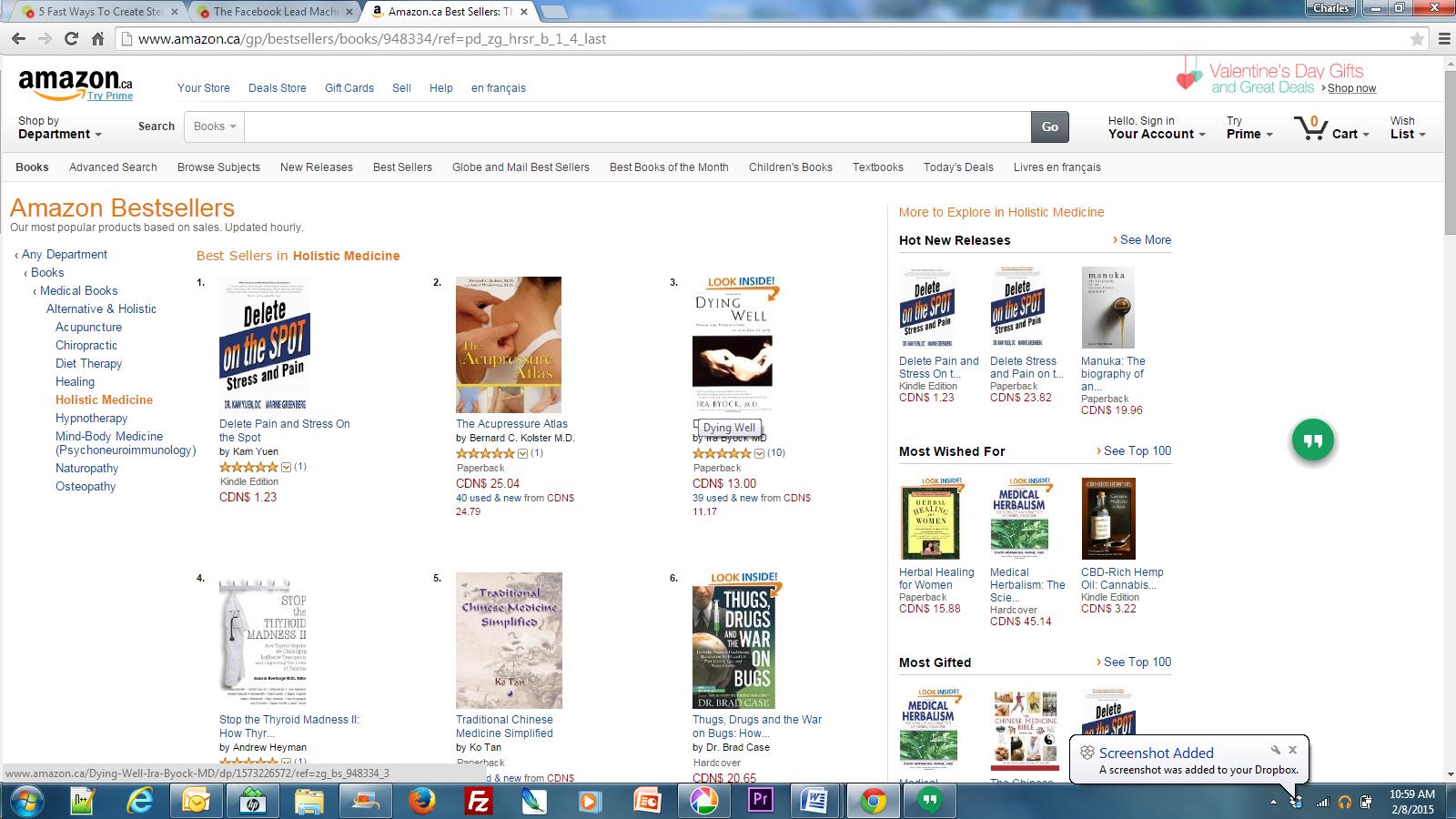The height and width of the screenshot is (819, 1456).
Task: Click in the Amazon search text field
Action: (x=637, y=127)
